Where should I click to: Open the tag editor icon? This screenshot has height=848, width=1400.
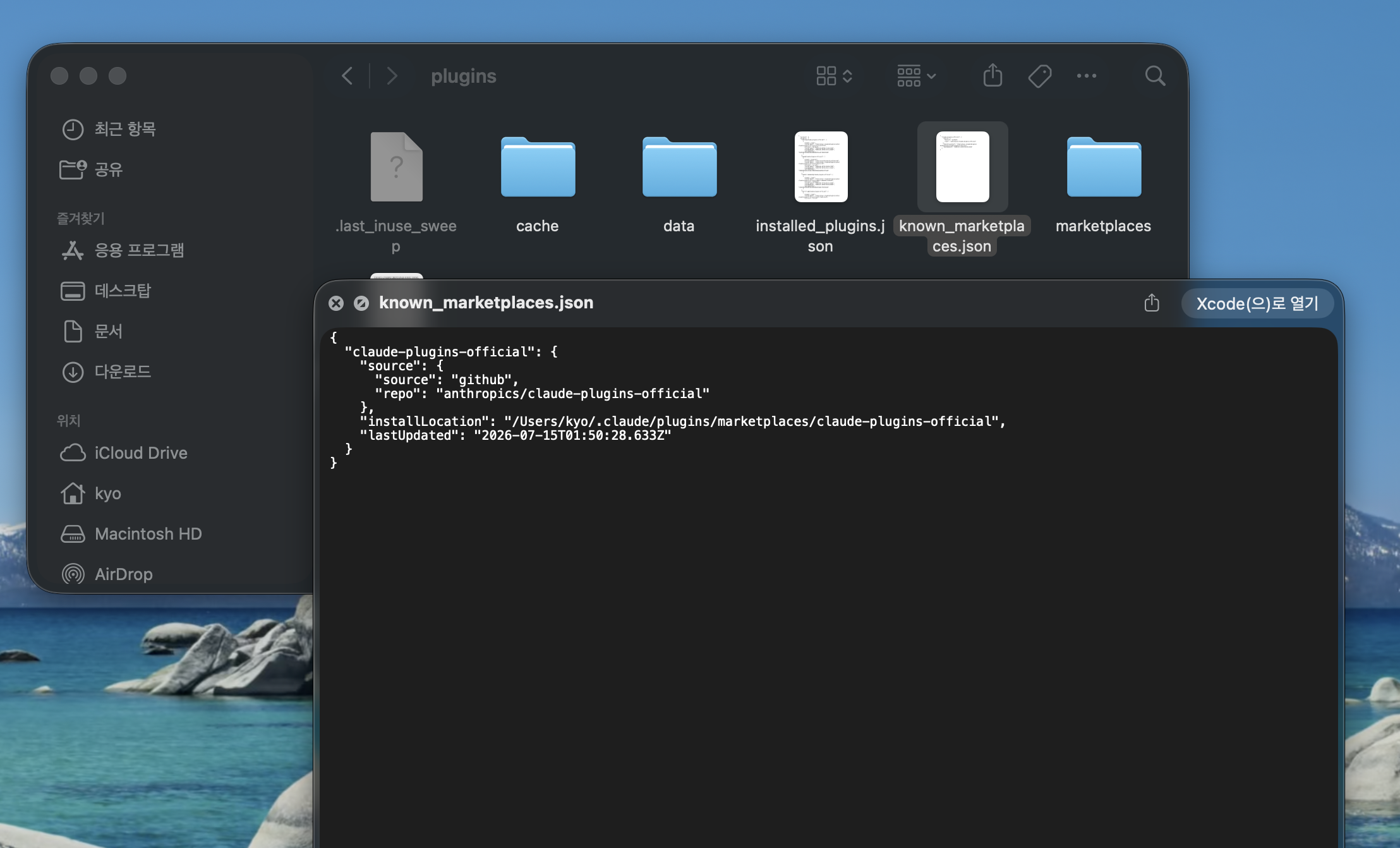pyautogui.click(x=1039, y=76)
